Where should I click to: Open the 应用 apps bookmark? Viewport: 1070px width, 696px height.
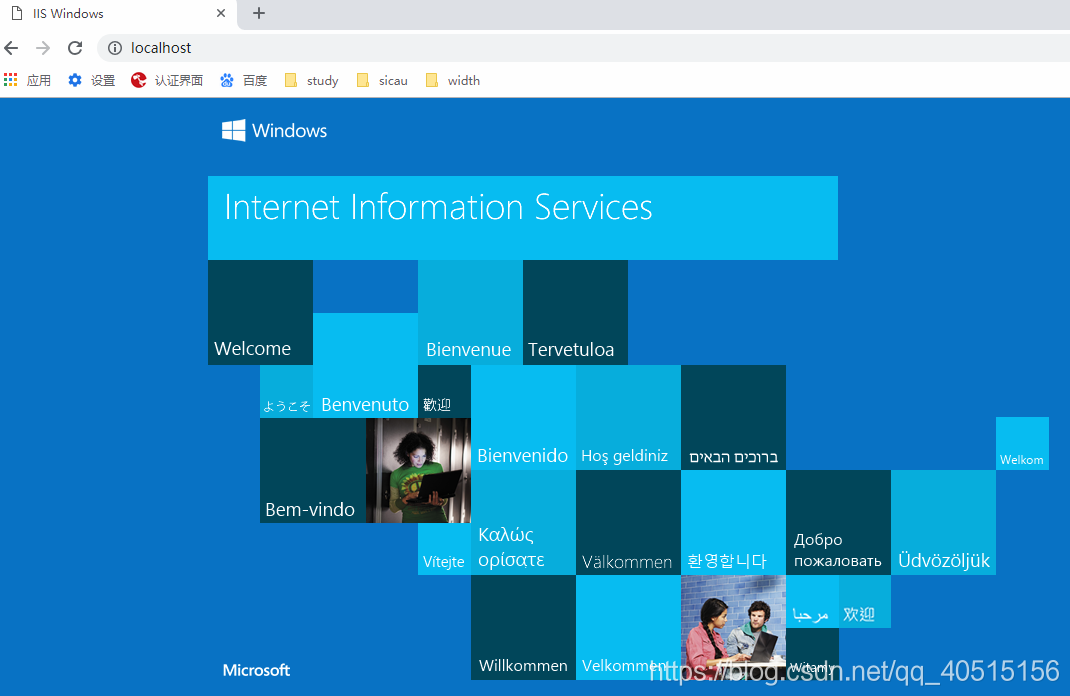click(28, 81)
